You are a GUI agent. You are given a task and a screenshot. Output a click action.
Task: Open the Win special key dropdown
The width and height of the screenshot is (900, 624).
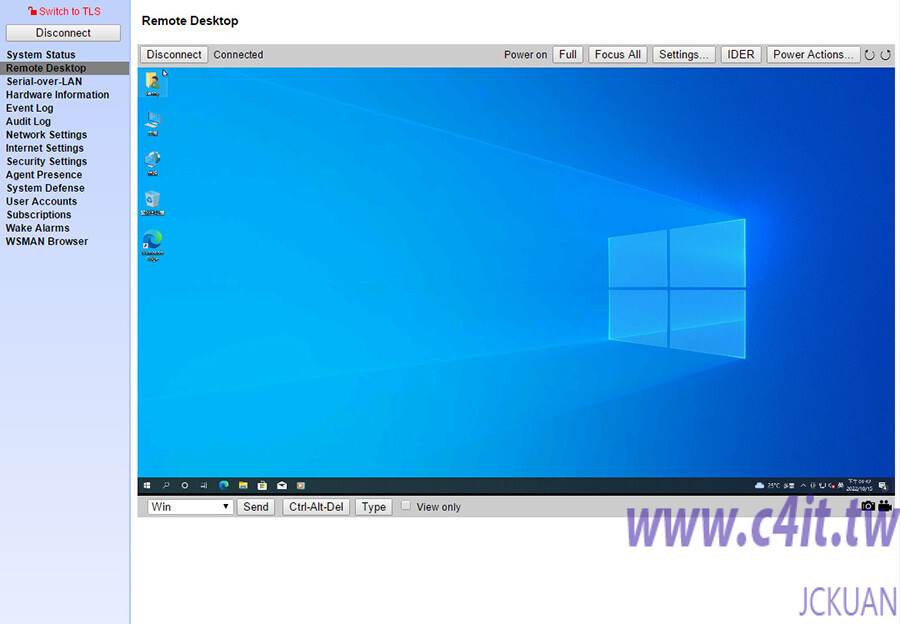(x=191, y=507)
